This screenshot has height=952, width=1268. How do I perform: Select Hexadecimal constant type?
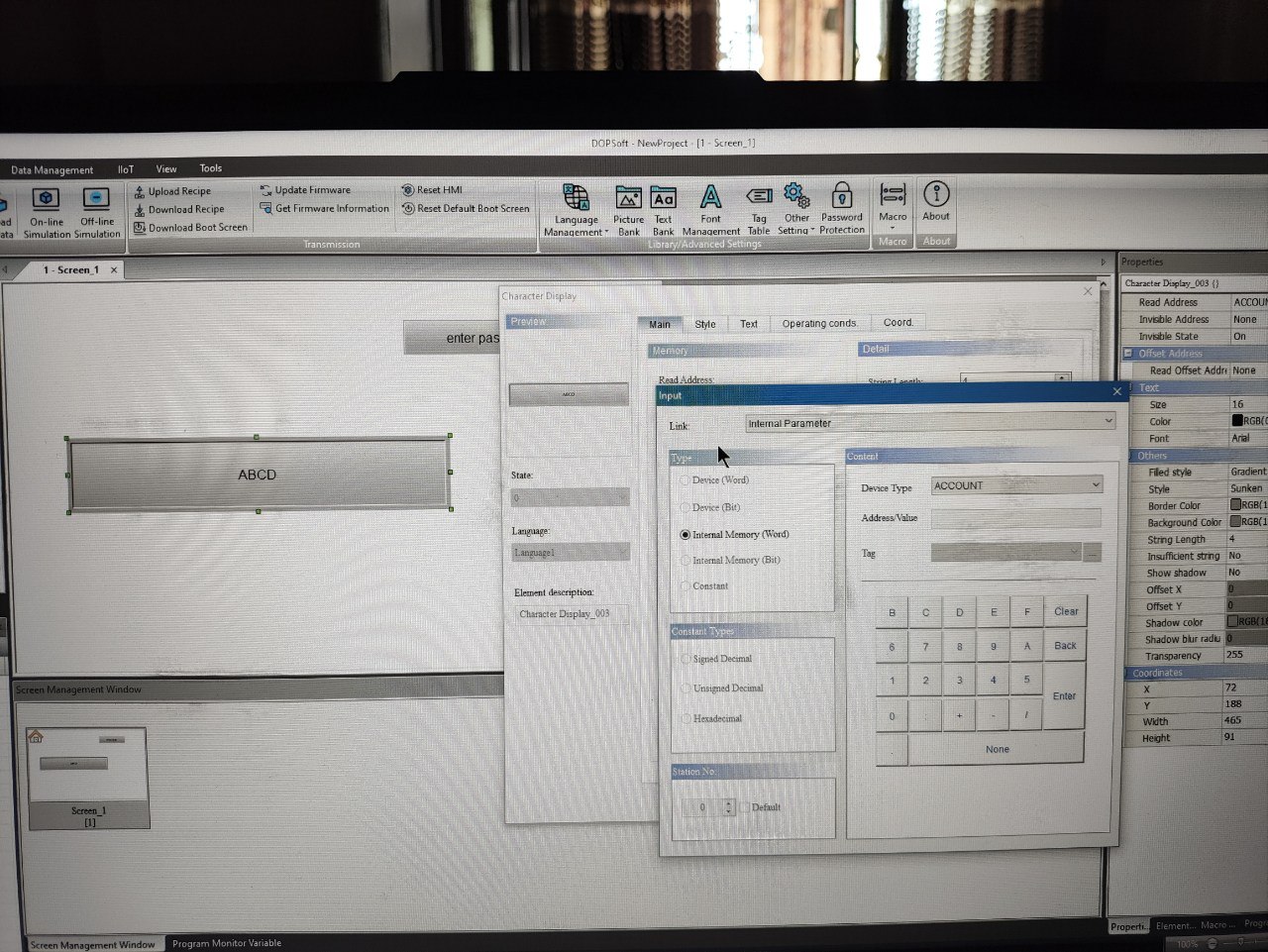tap(711, 718)
